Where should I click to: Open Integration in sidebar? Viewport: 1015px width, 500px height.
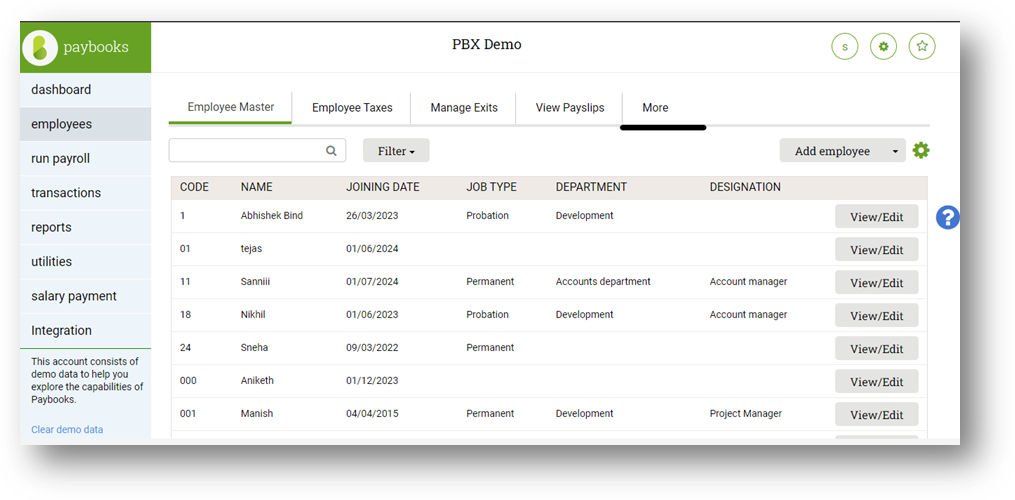pyautogui.click(x=85, y=330)
